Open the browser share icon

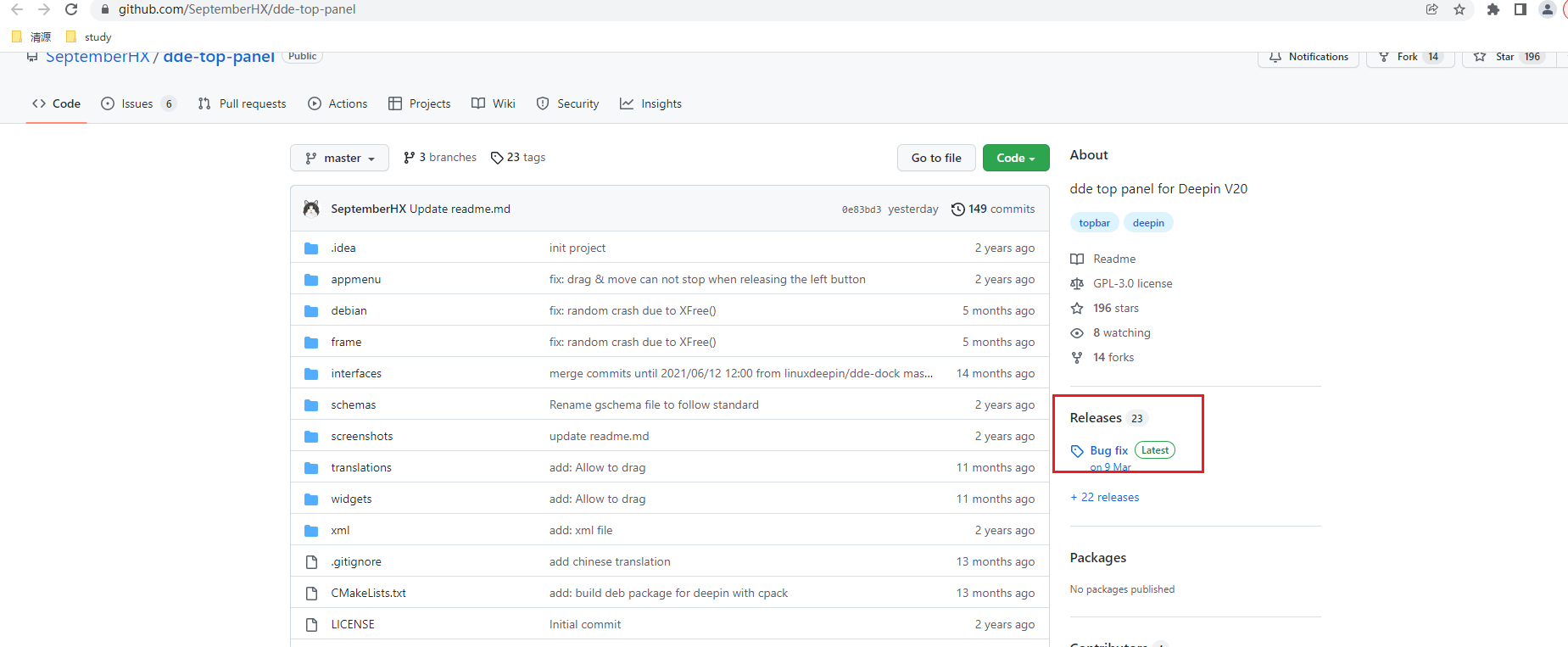pyautogui.click(x=1432, y=9)
